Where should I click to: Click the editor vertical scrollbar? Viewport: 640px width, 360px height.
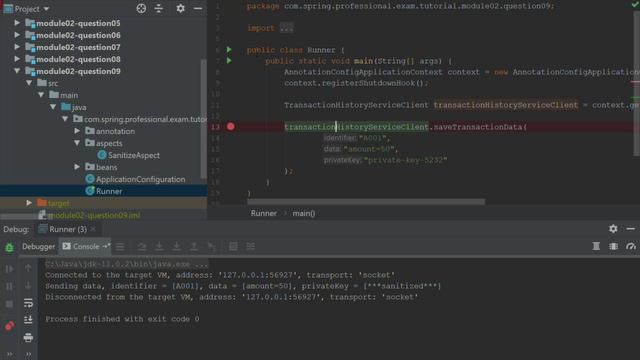click(x=637, y=84)
